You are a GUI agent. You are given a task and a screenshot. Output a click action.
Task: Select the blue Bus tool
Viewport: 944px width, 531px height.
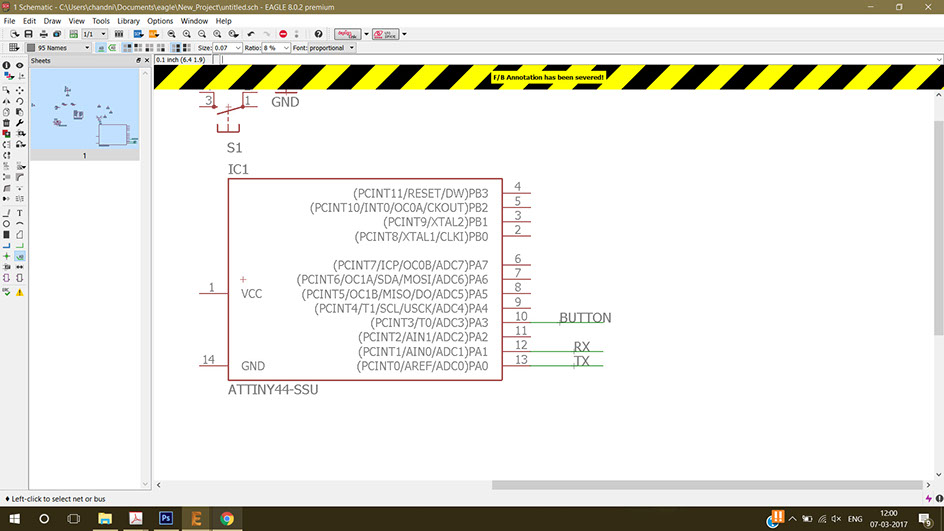pos(7,246)
